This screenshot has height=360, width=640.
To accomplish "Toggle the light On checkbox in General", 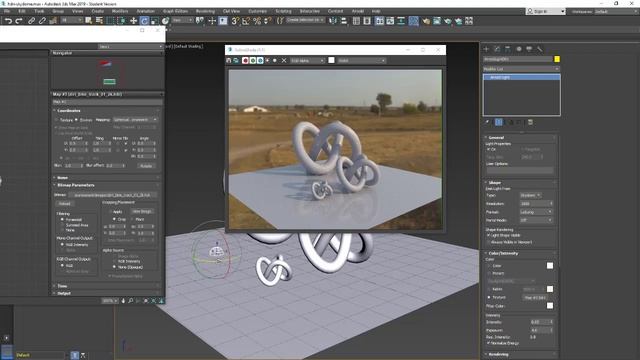I will (x=489, y=149).
